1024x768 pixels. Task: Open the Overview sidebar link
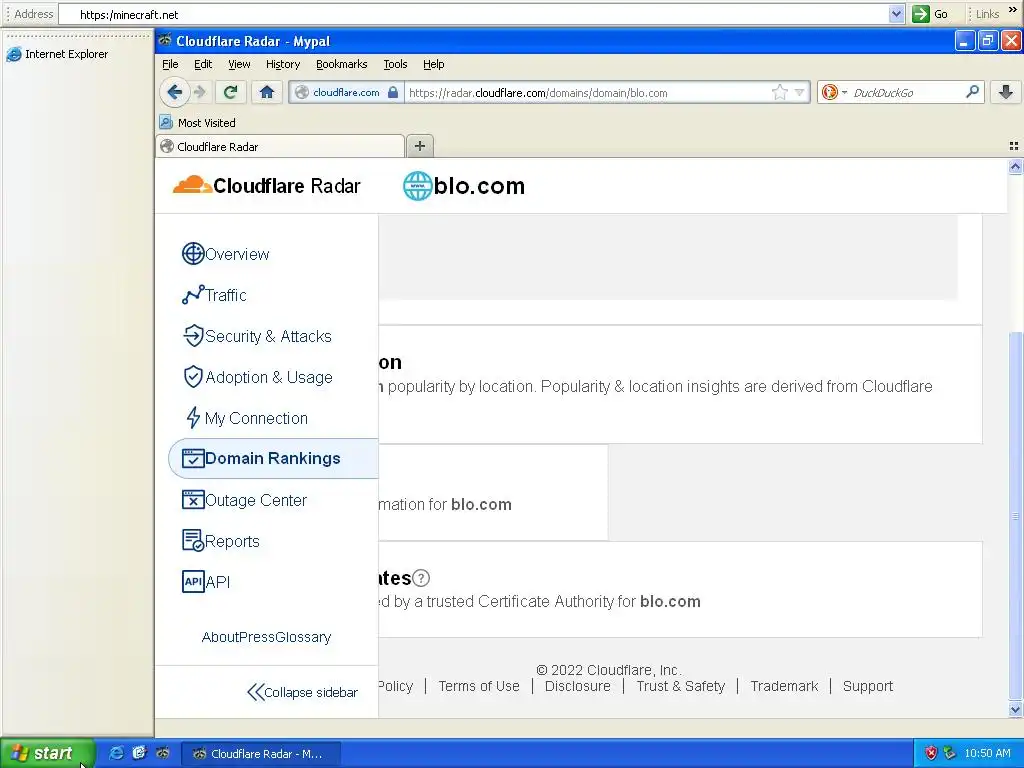(x=236, y=254)
